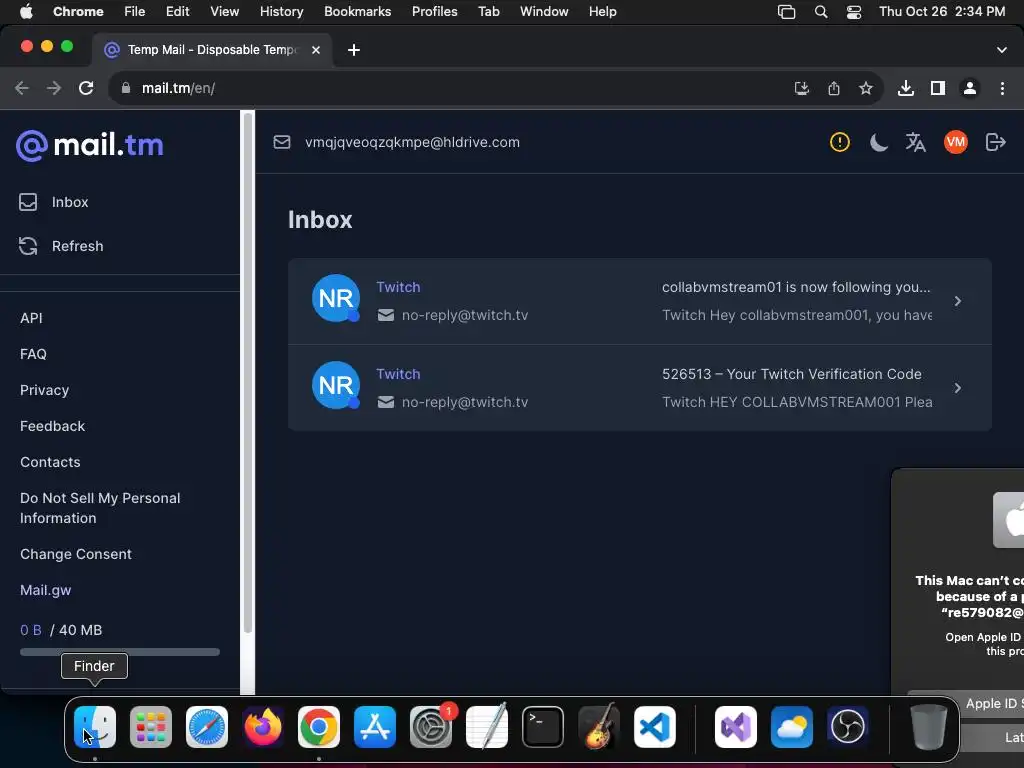Toggle Chrome side panel
The height and width of the screenshot is (768, 1024).
click(938, 88)
